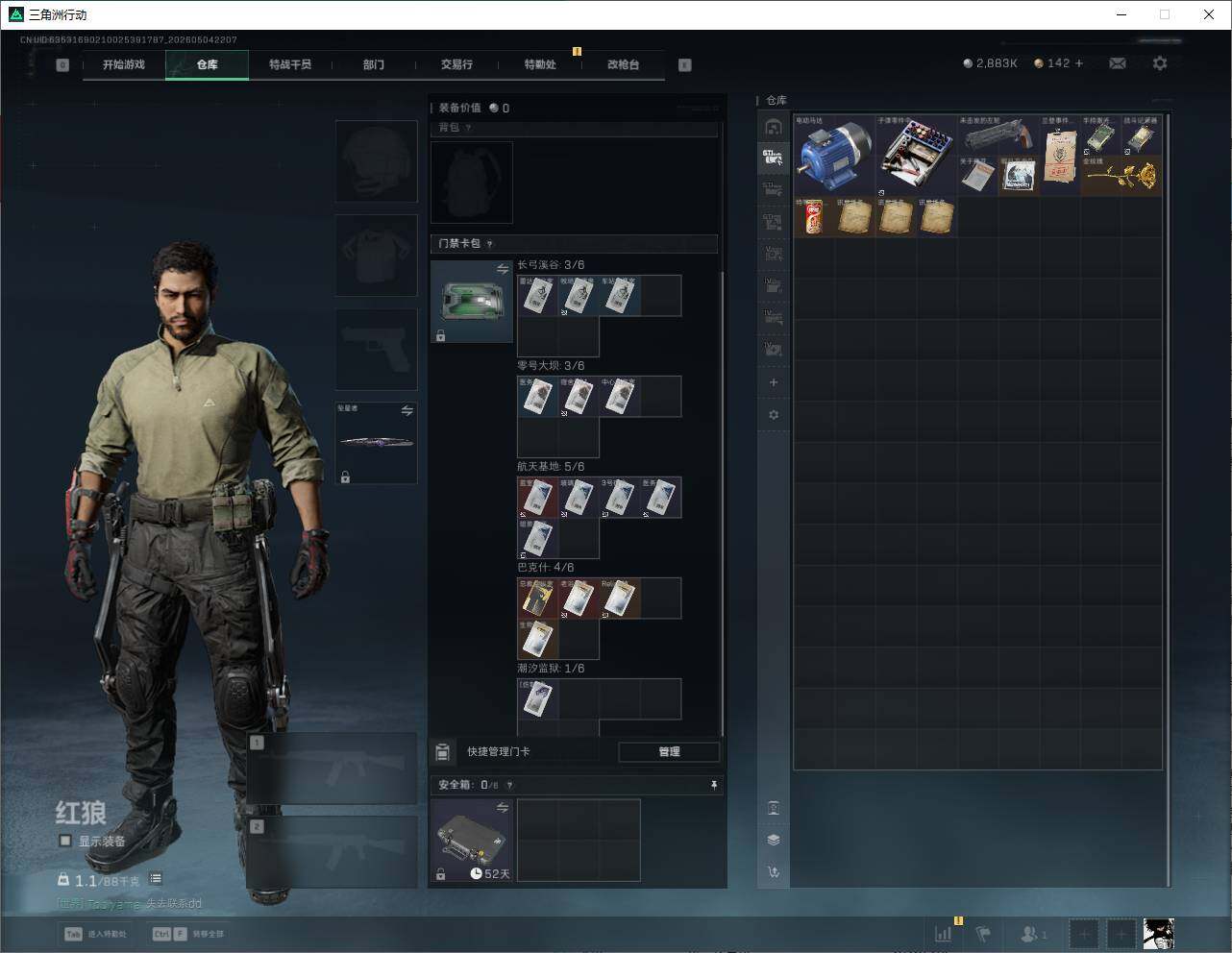
Task: Select first keycard under 零号大坝
Action: 538,397
